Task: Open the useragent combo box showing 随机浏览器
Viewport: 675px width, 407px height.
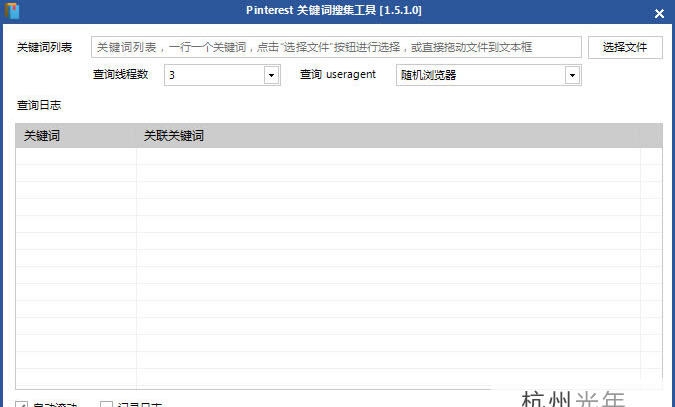Action: tap(489, 75)
